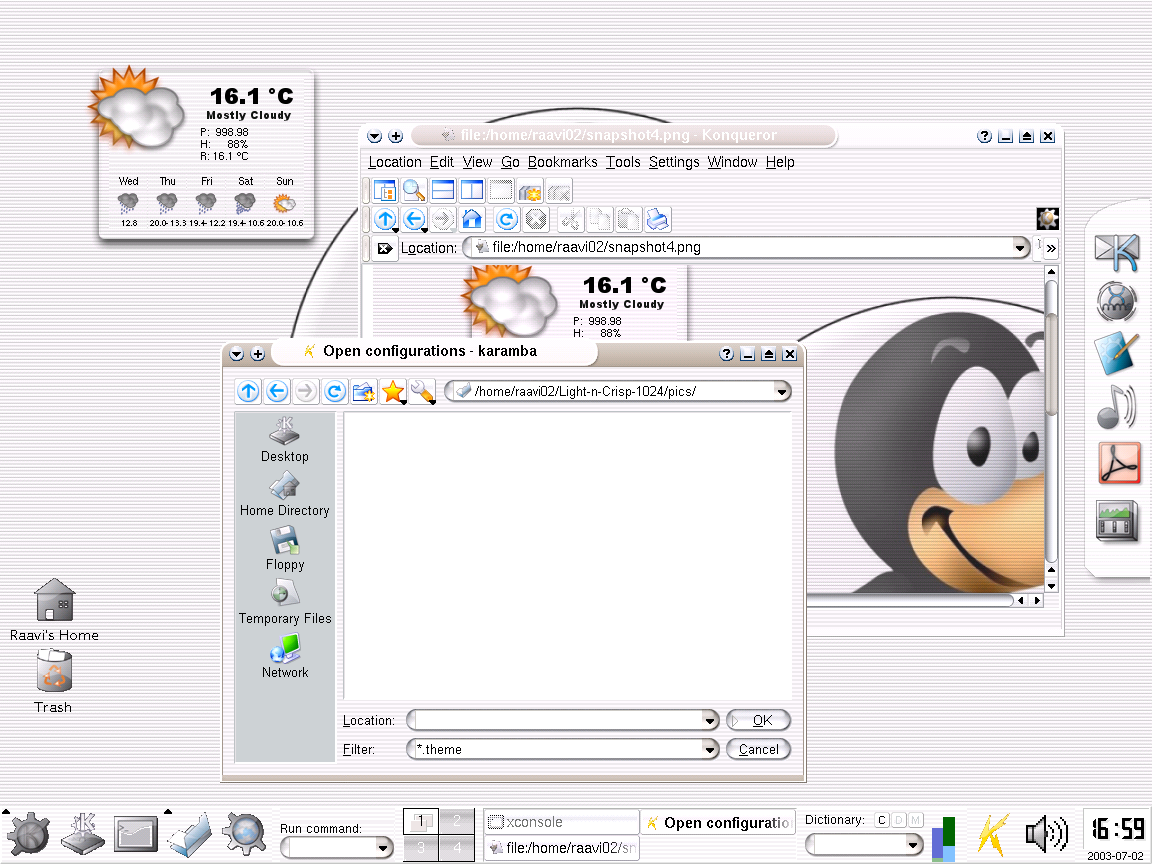The width and height of the screenshot is (1152, 864).
Task: Switch to xconsole taskbar entry
Action: (561, 821)
